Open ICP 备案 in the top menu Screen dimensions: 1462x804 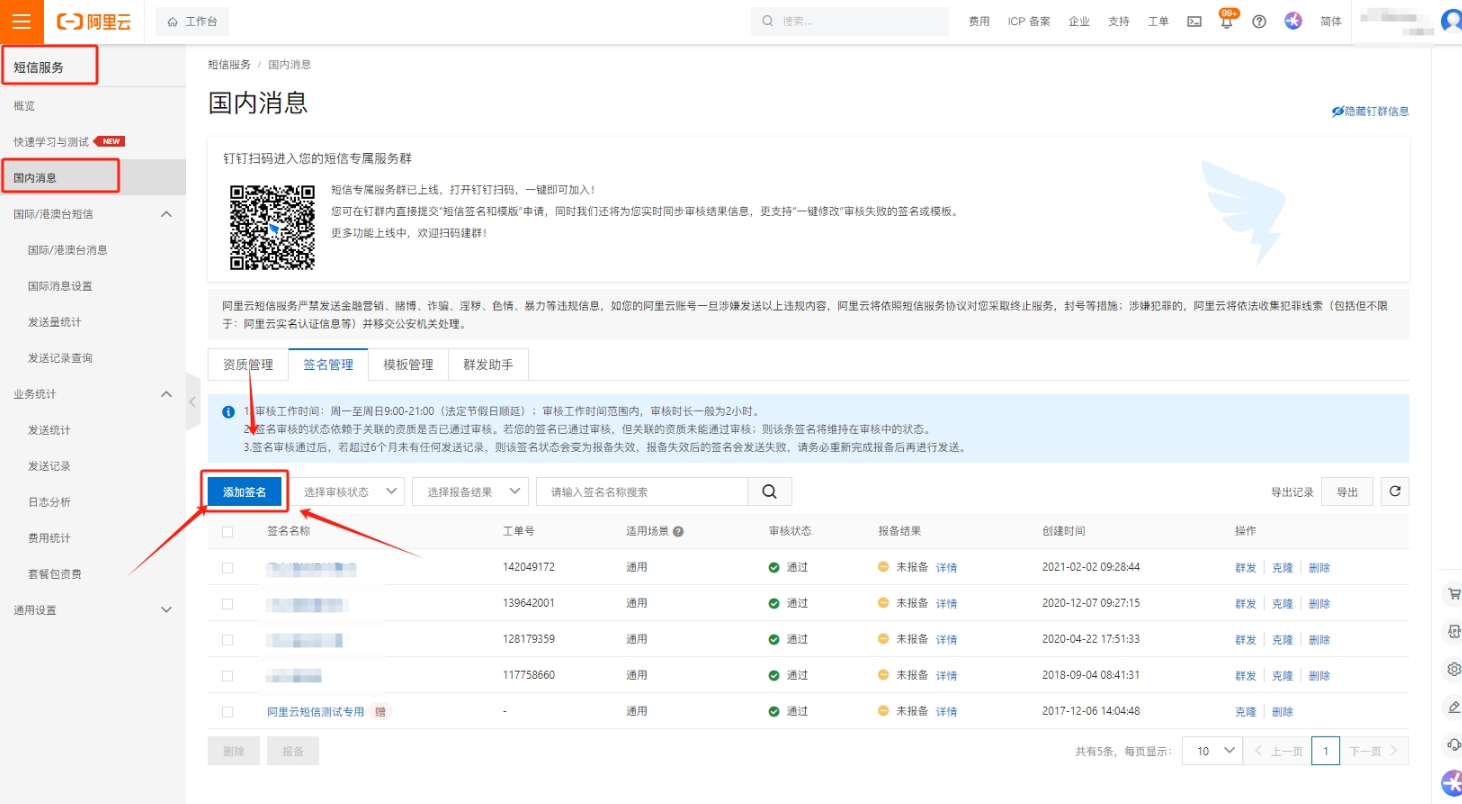(x=1029, y=21)
